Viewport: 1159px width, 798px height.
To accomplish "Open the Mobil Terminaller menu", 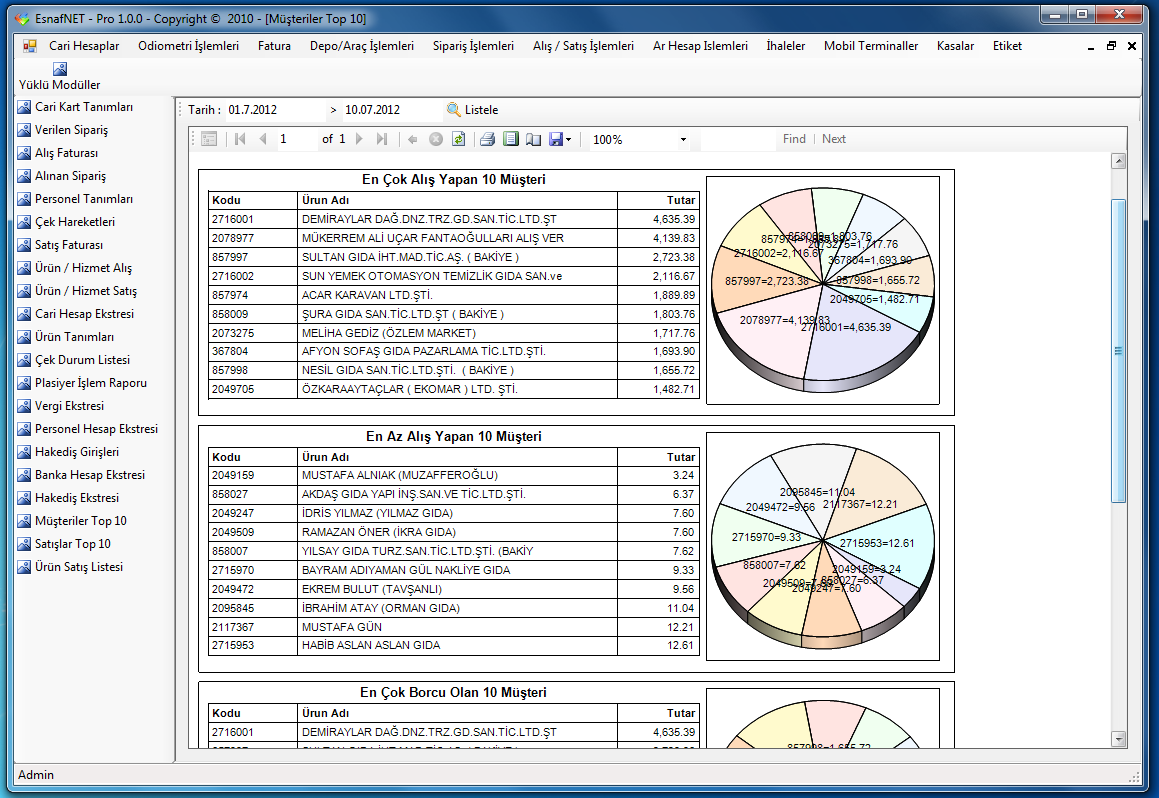I will (x=871, y=46).
